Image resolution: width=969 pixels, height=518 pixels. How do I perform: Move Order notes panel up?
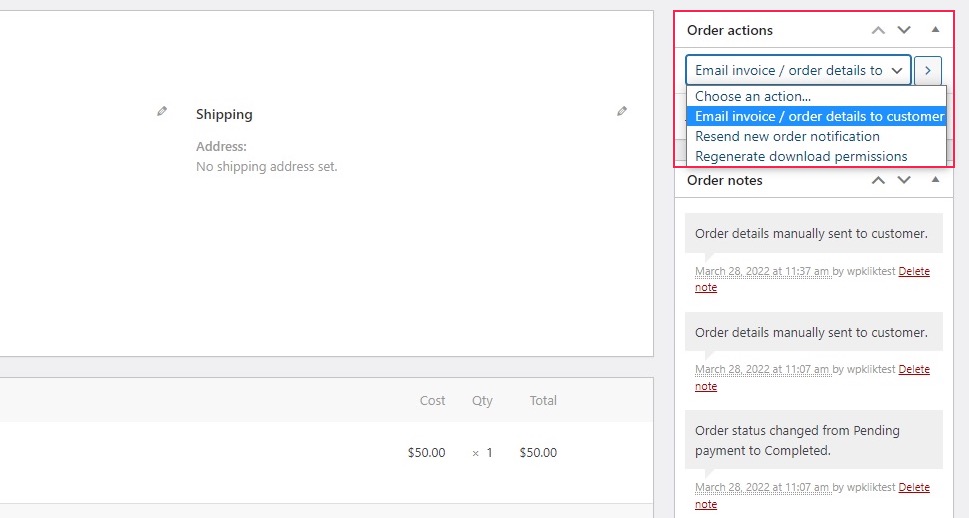tap(878, 180)
